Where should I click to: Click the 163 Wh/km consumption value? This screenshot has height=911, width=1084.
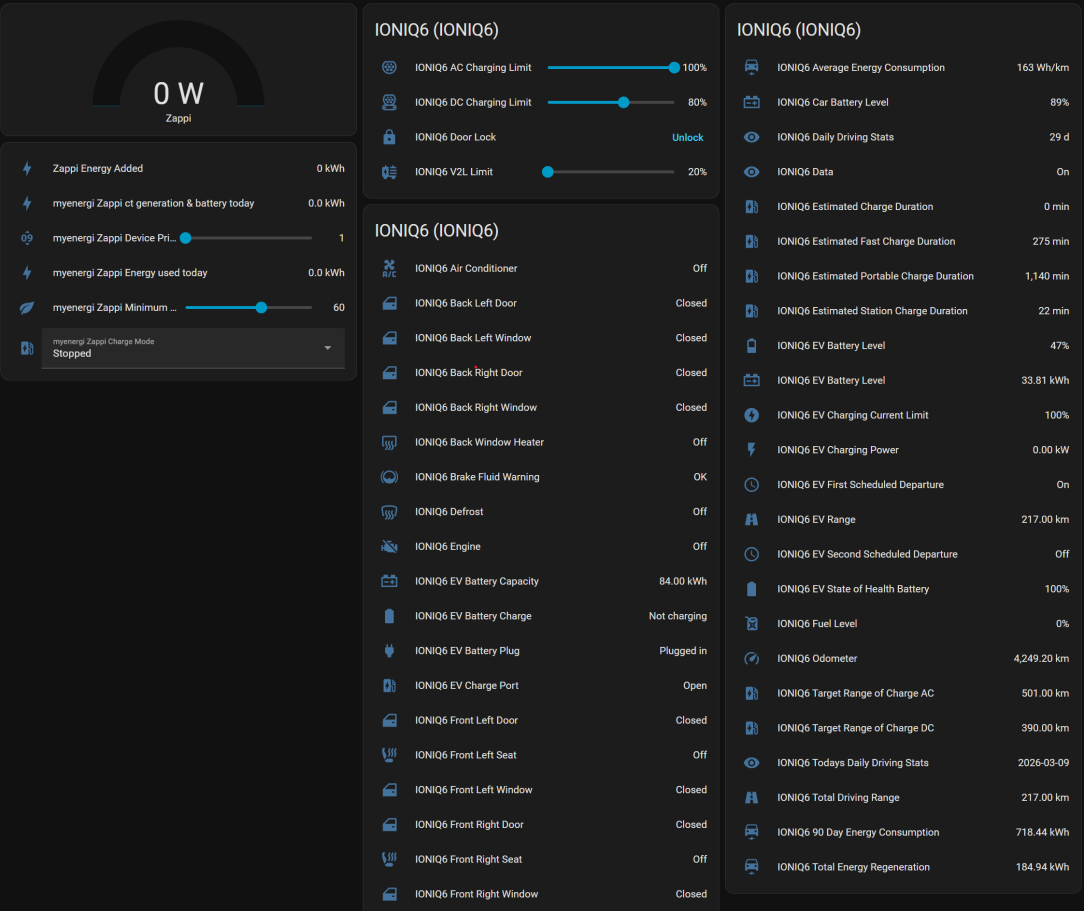(1043, 67)
